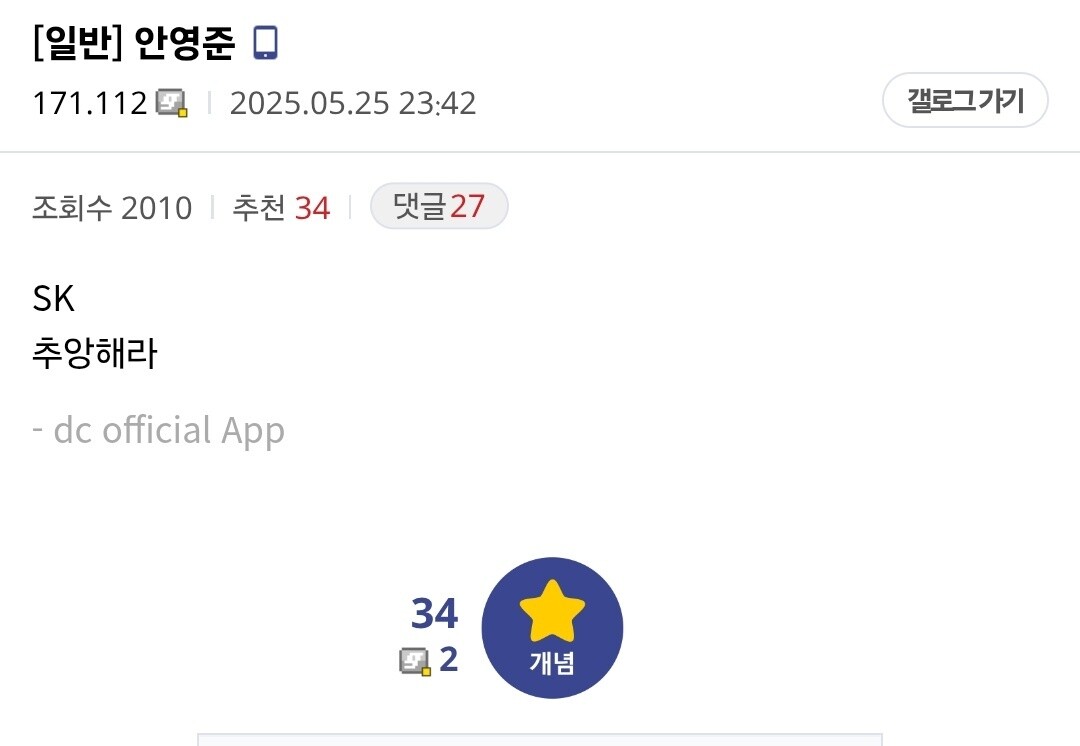Open the 댓글 27 comments pill
The width and height of the screenshot is (1080, 746).
pos(439,206)
